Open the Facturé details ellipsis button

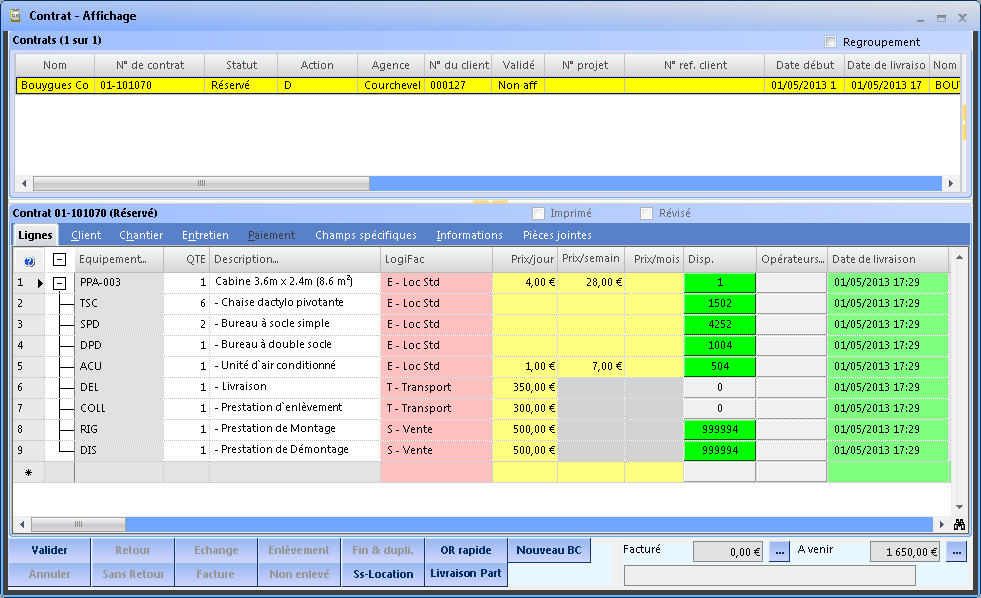tap(780, 551)
